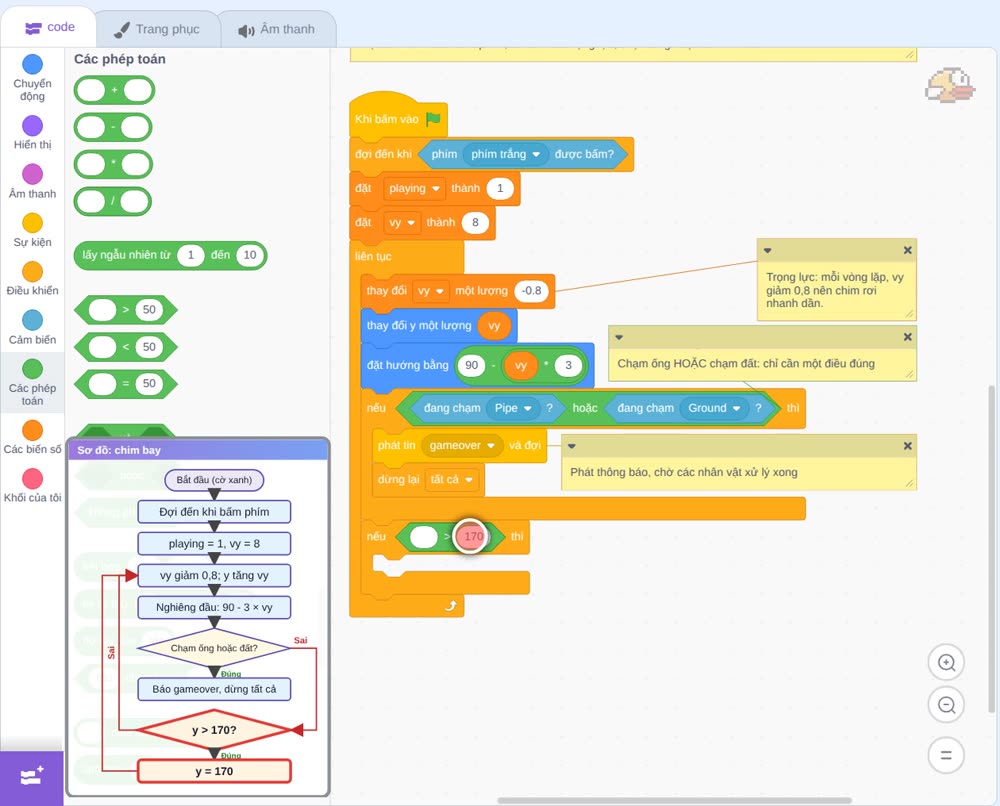Screen dimensions: 1000x806
Task: Click the 170 value in nếu block
Action: coord(473,536)
